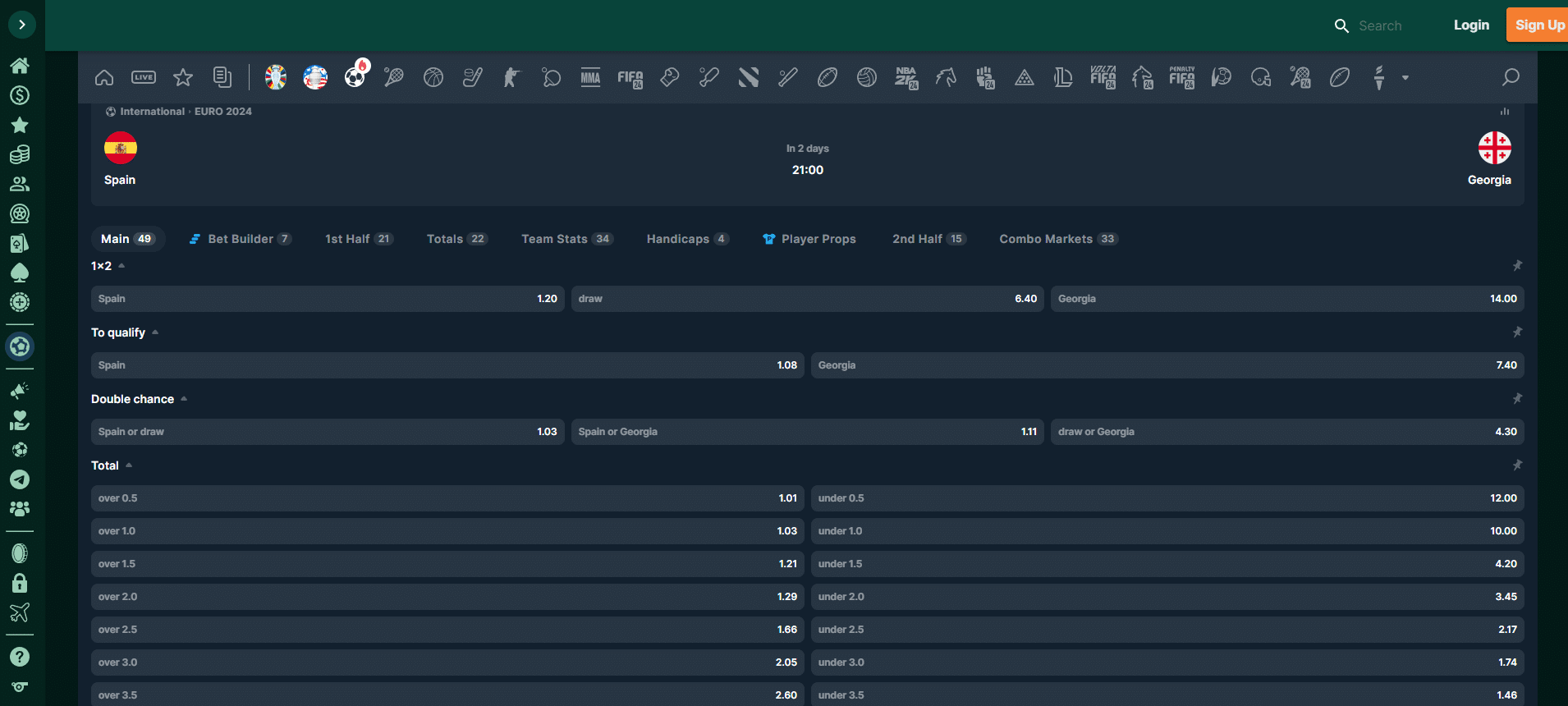Select the baseball bat icon
This screenshot has width=1568, height=706.
tap(788, 77)
